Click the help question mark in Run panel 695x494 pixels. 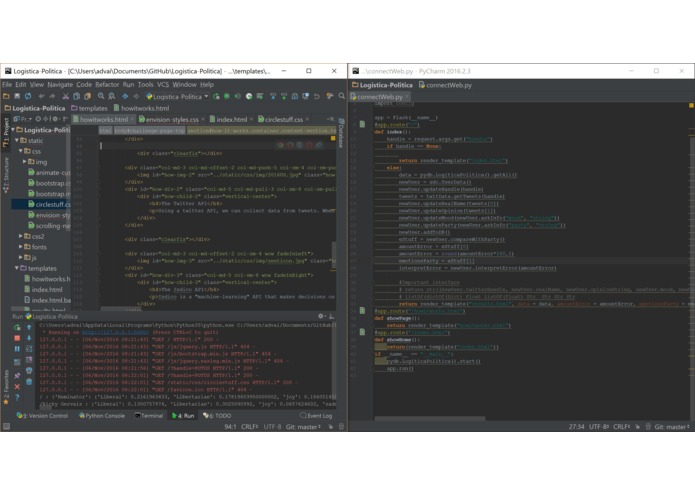[17, 397]
